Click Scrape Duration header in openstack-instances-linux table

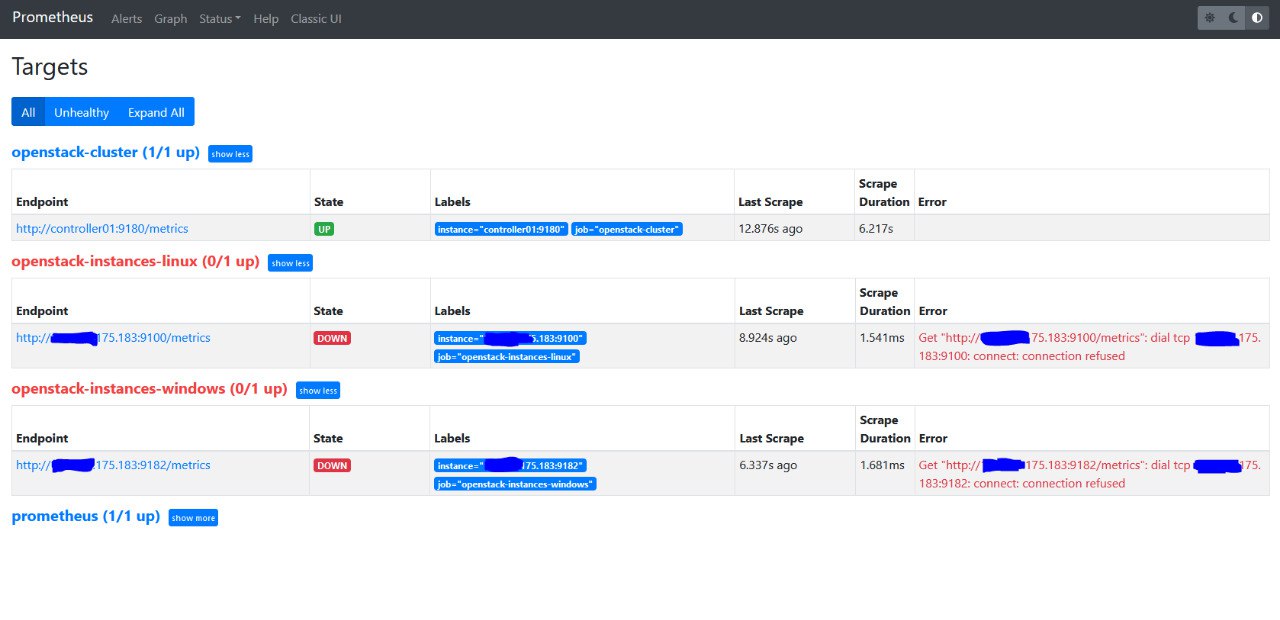pyautogui.click(x=885, y=302)
